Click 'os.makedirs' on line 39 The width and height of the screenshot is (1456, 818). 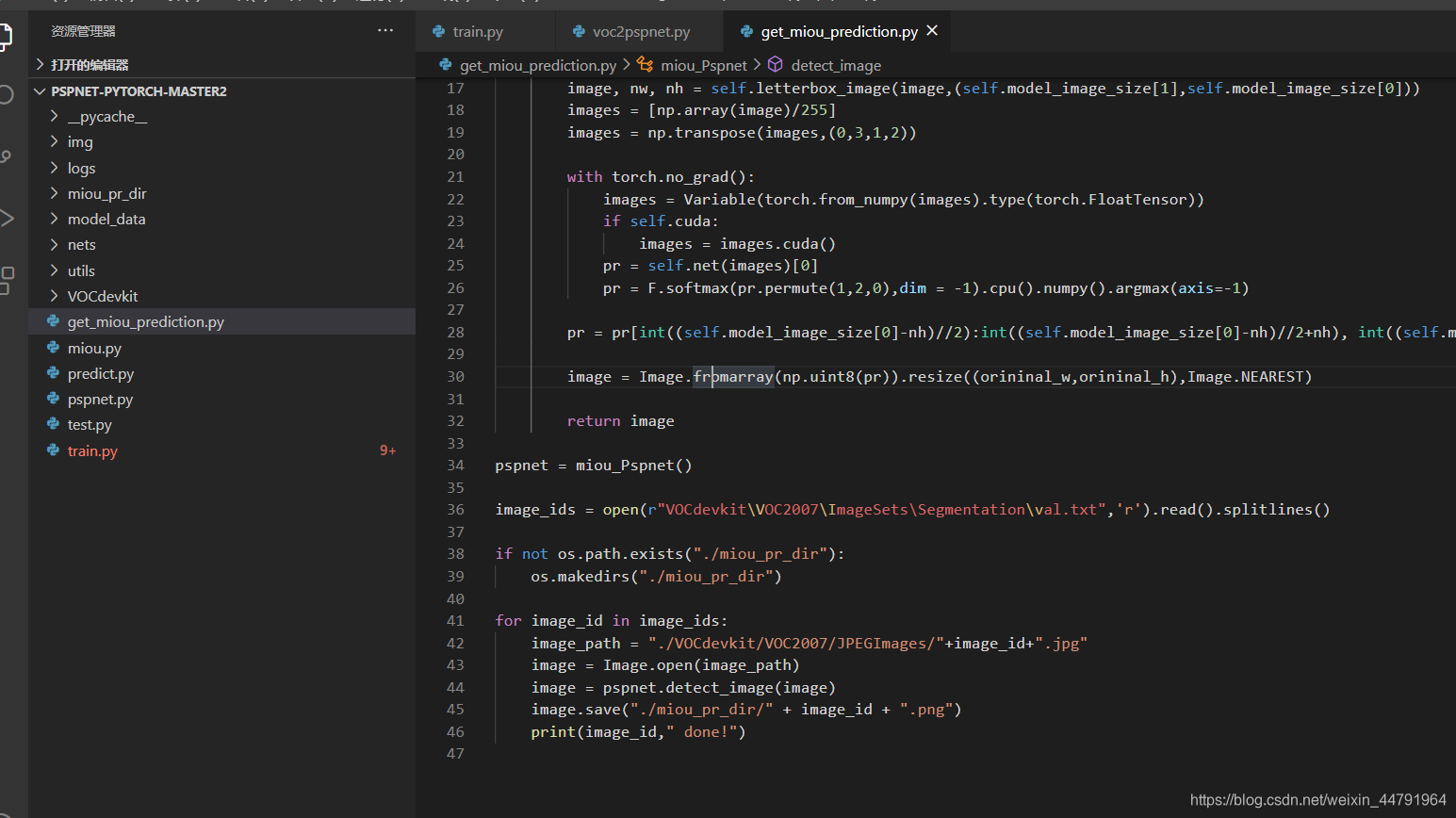click(x=580, y=576)
